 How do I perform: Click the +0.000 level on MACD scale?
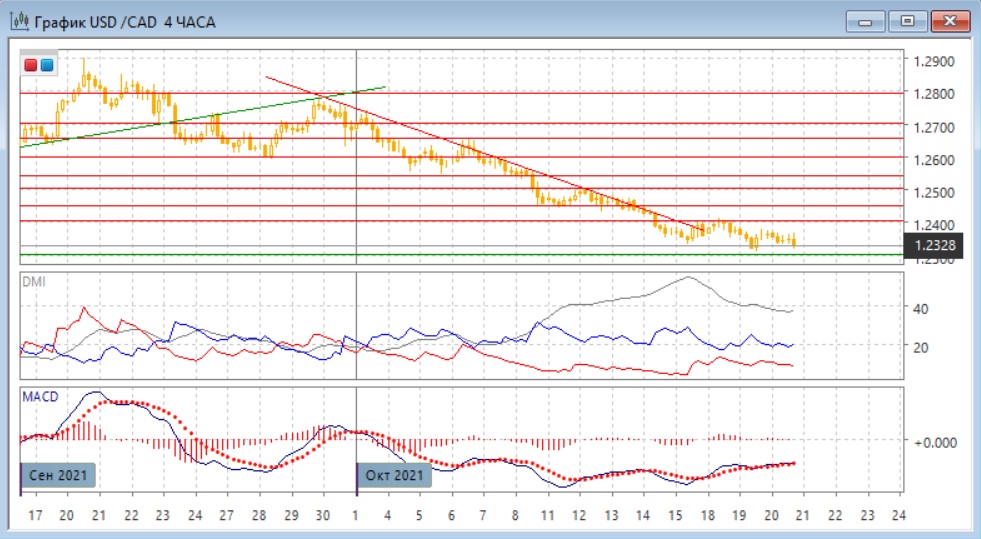point(935,441)
